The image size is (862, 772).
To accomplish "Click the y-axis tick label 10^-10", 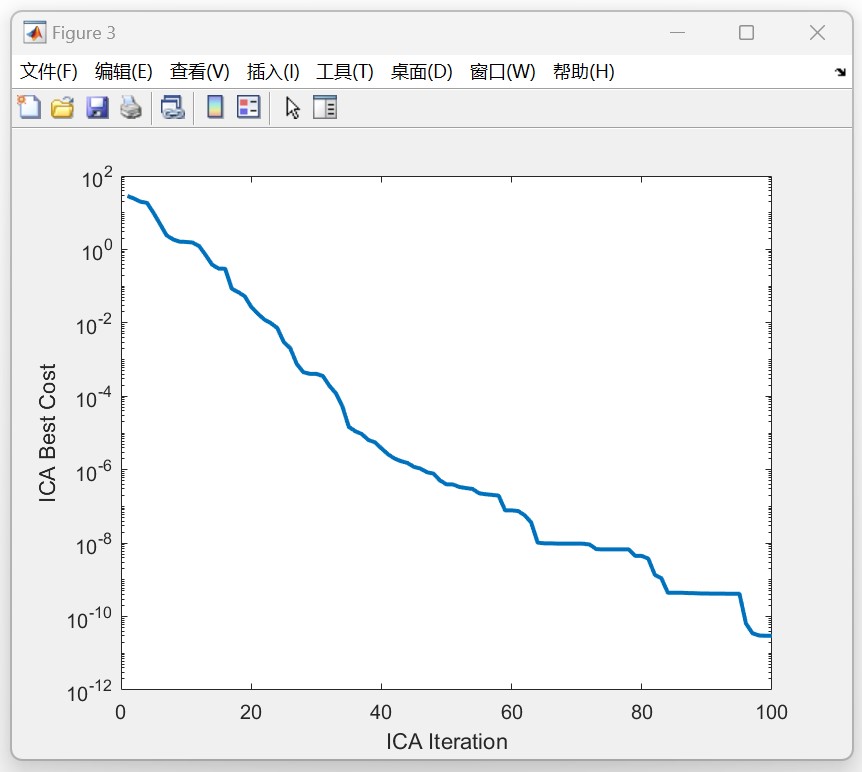I will tap(89, 617).
